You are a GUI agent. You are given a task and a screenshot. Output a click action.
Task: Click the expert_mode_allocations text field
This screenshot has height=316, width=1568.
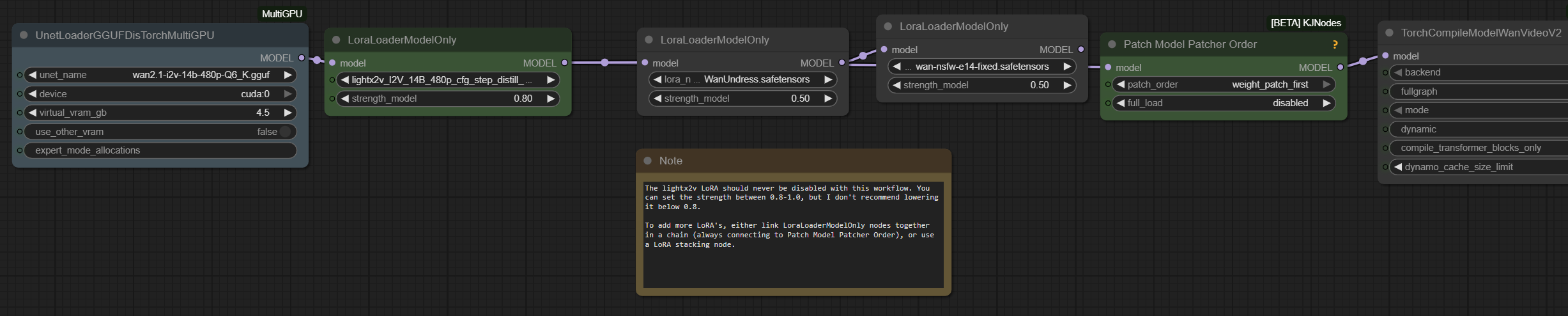160,150
